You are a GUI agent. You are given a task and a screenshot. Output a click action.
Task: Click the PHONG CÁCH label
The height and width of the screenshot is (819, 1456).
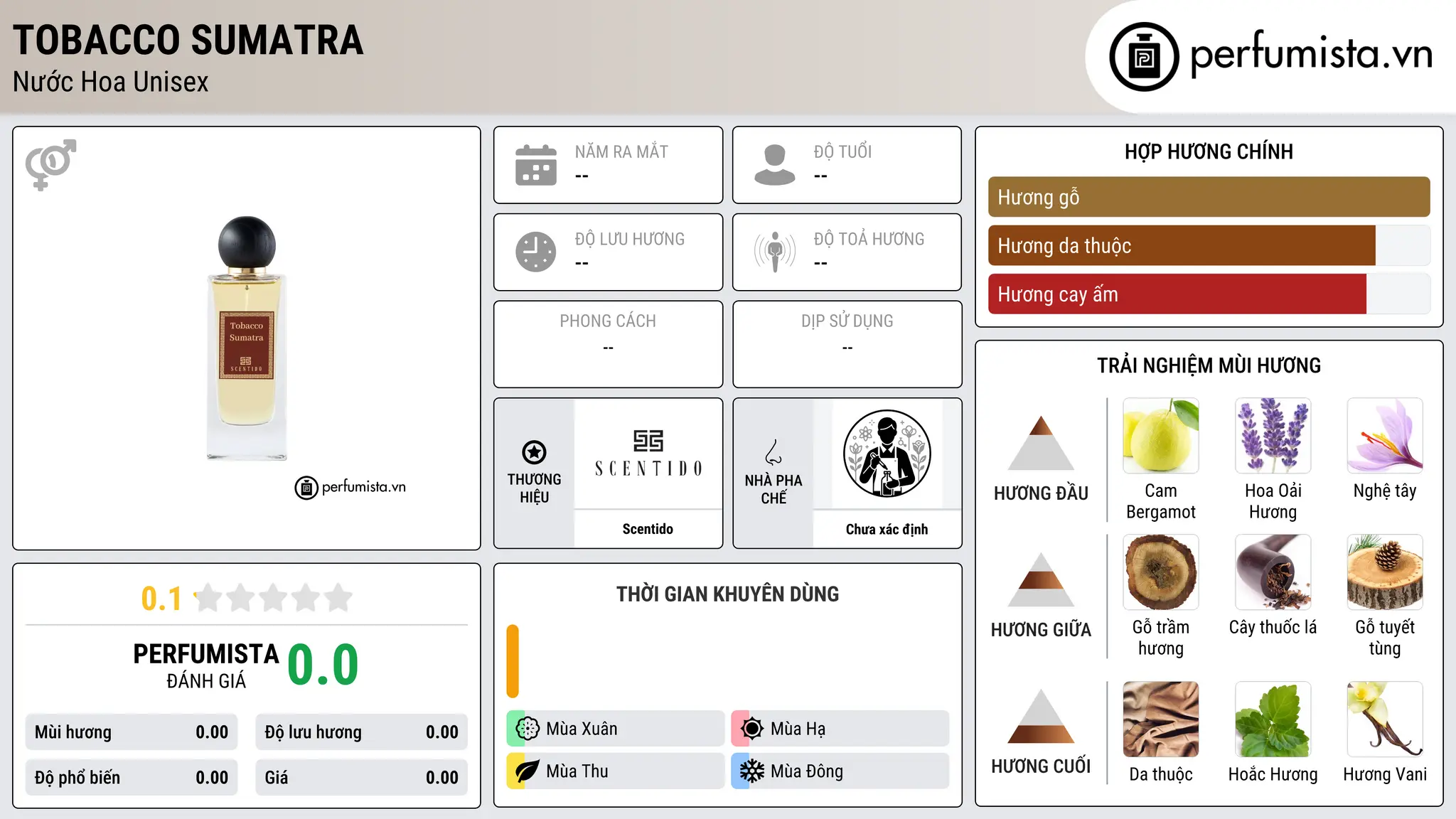point(608,321)
